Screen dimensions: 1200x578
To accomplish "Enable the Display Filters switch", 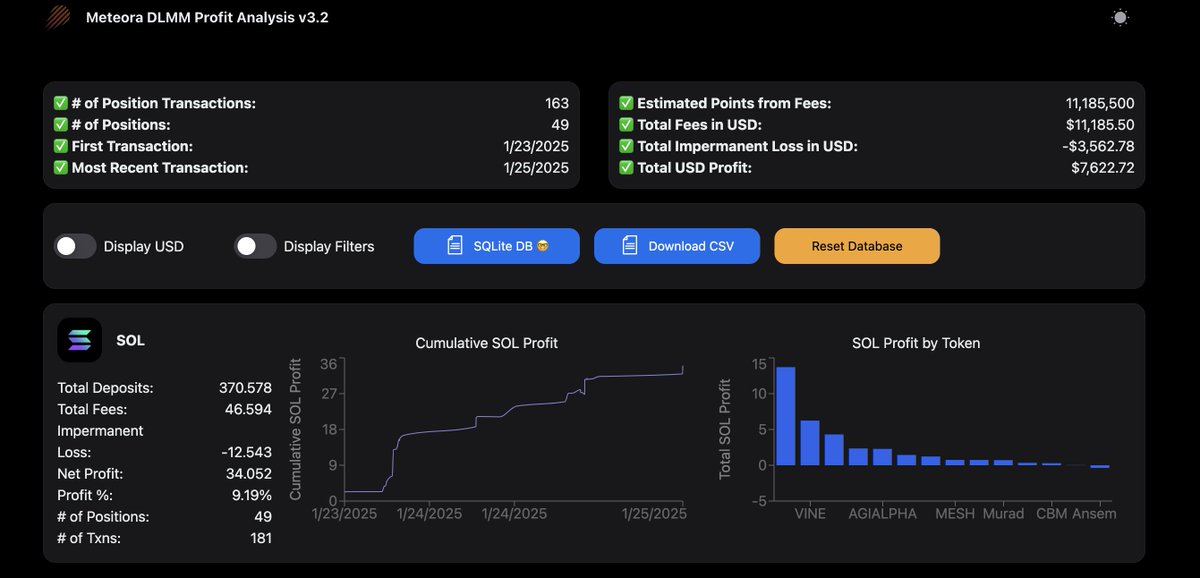I will coord(255,246).
